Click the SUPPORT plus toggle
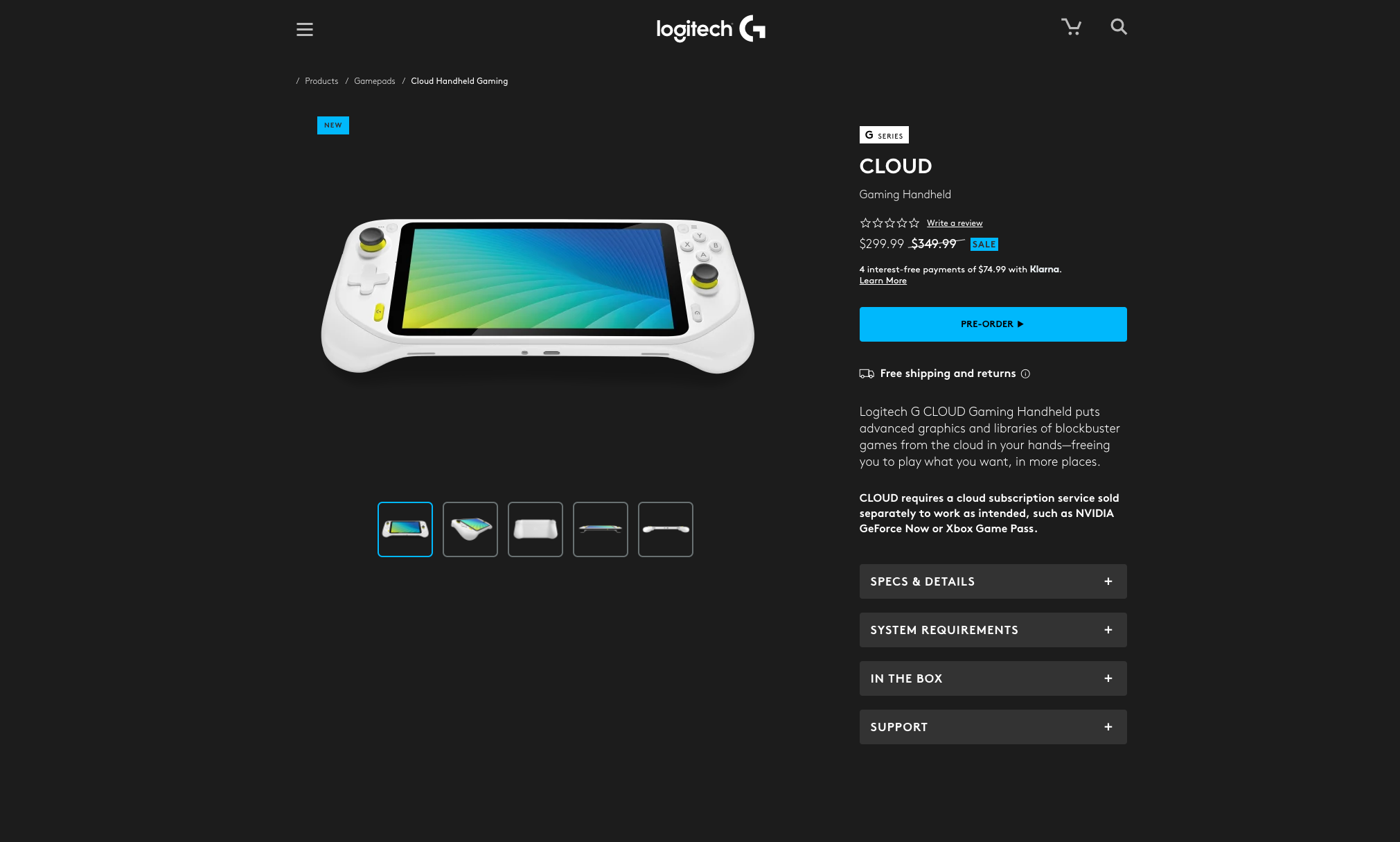Viewport: 1400px width, 842px height. [1108, 727]
